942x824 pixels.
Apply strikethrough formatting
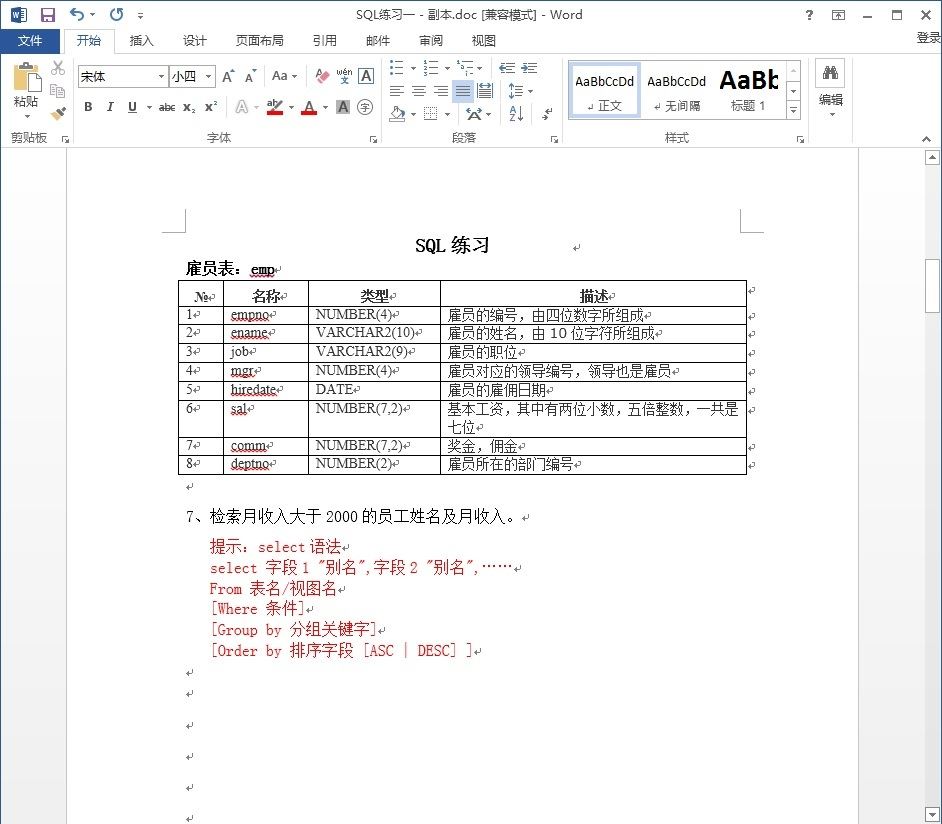click(x=166, y=108)
